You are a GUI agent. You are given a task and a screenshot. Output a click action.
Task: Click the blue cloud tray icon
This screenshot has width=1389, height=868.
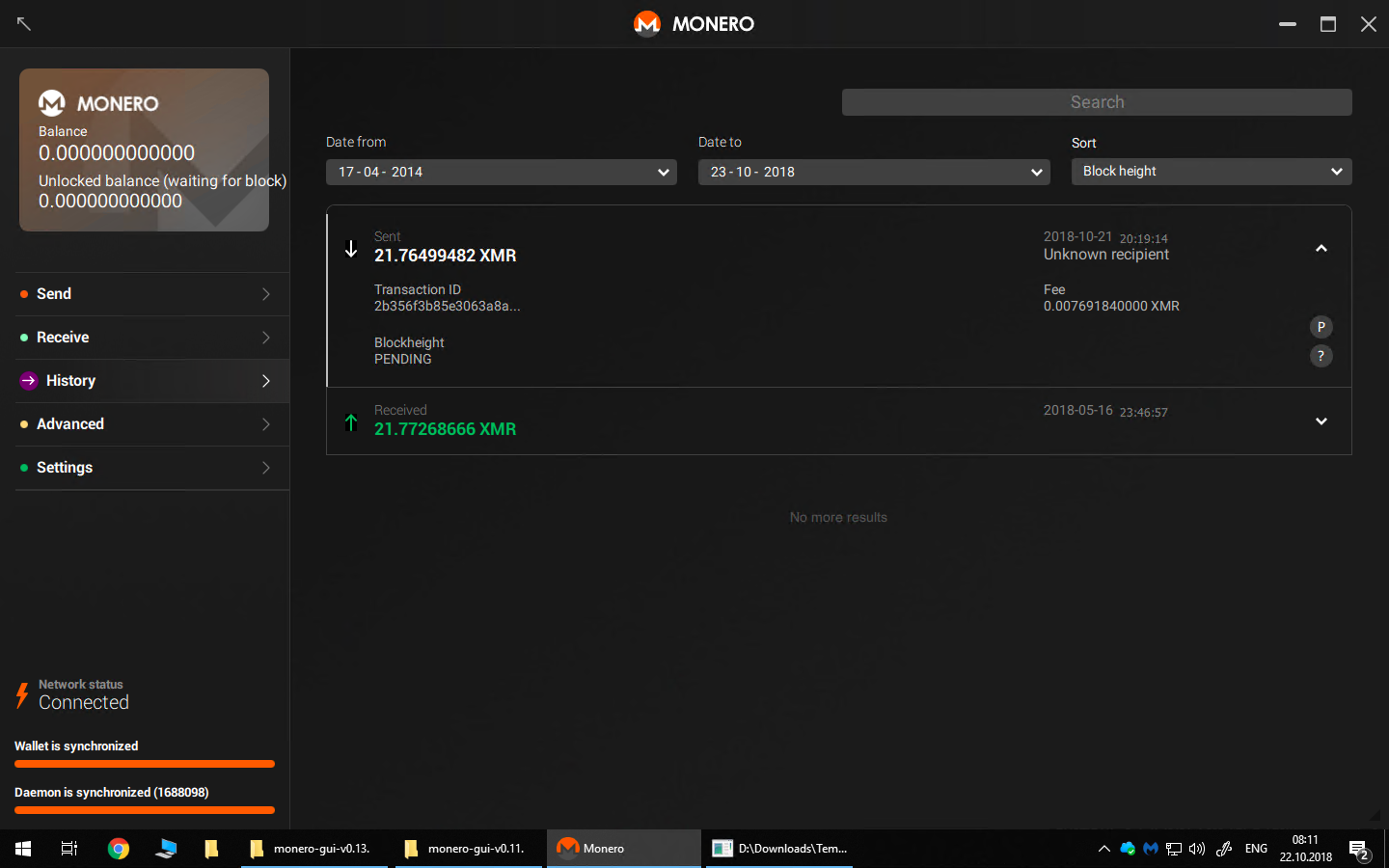point(1127,849)
